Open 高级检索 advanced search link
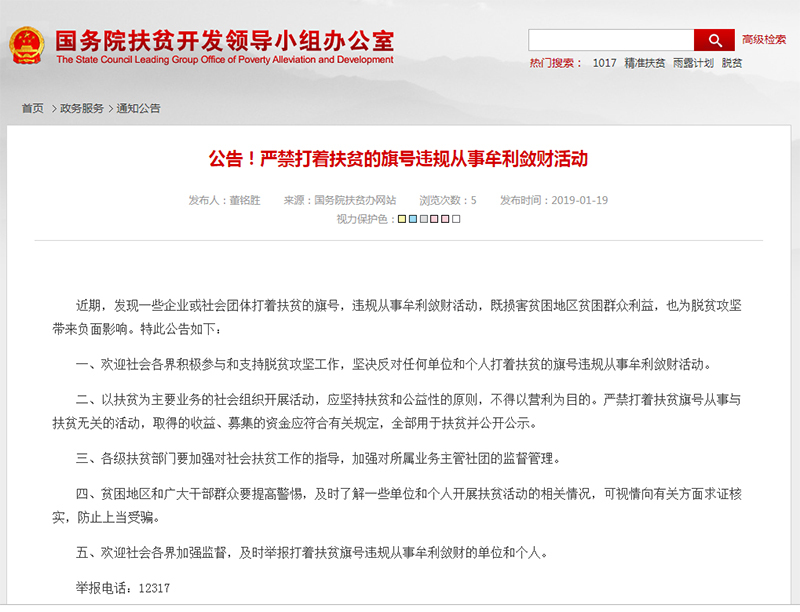This screenshot has width=800, height=612. tap(764, 40)
